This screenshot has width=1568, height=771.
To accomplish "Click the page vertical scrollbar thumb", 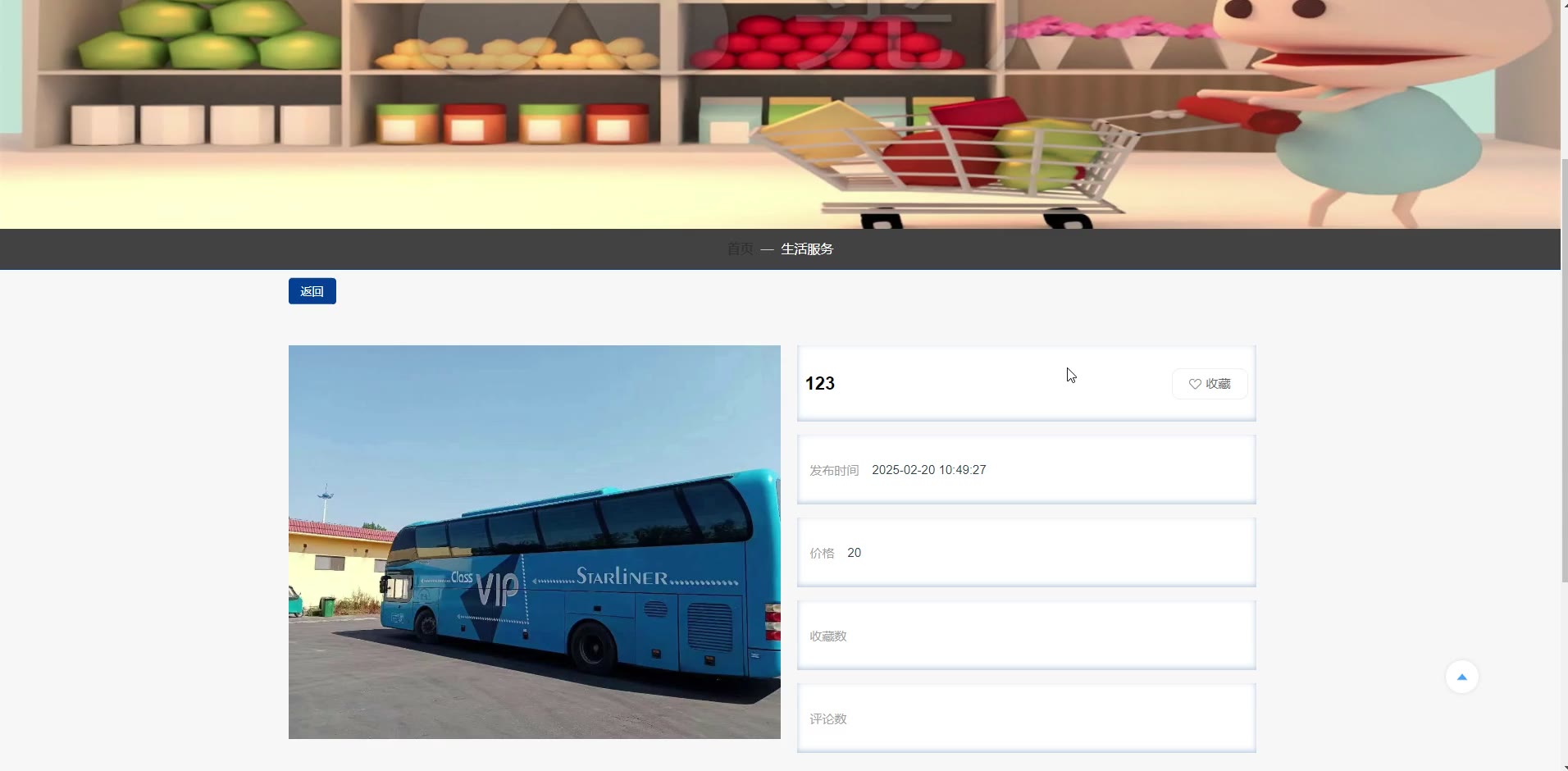I will pos(1564,369).
